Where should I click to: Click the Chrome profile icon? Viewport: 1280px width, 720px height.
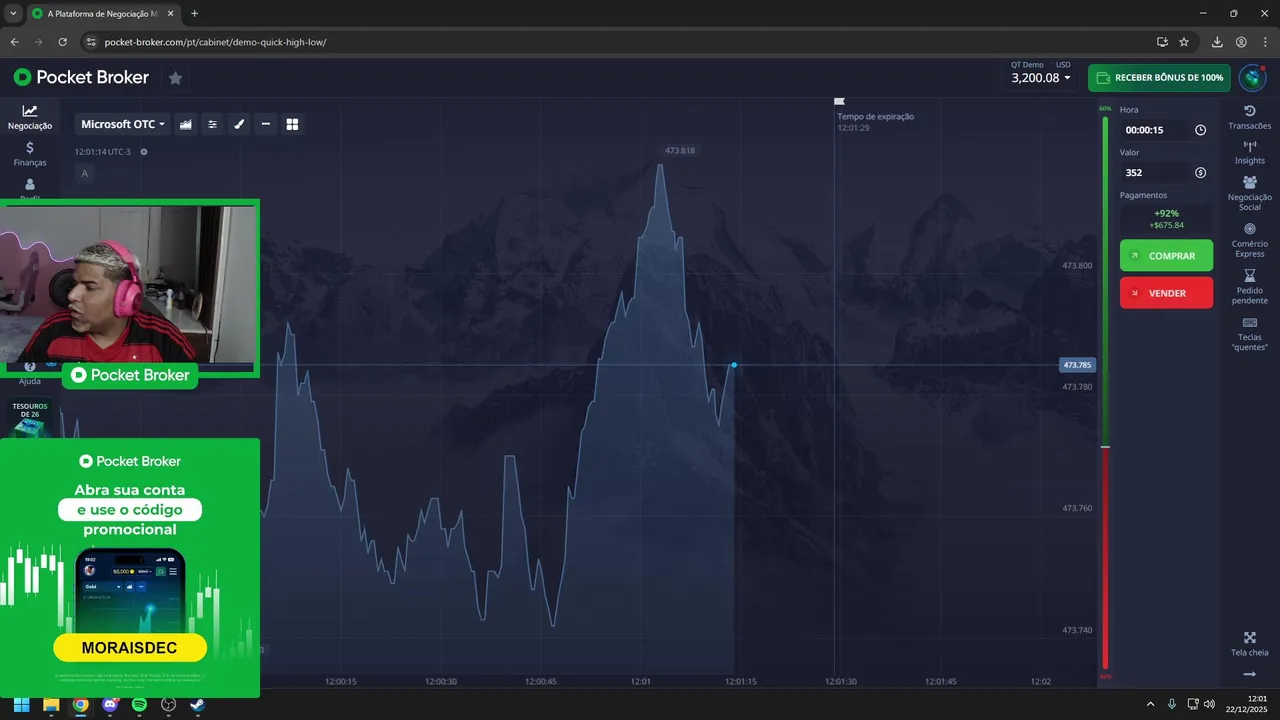coord(1241,42)
